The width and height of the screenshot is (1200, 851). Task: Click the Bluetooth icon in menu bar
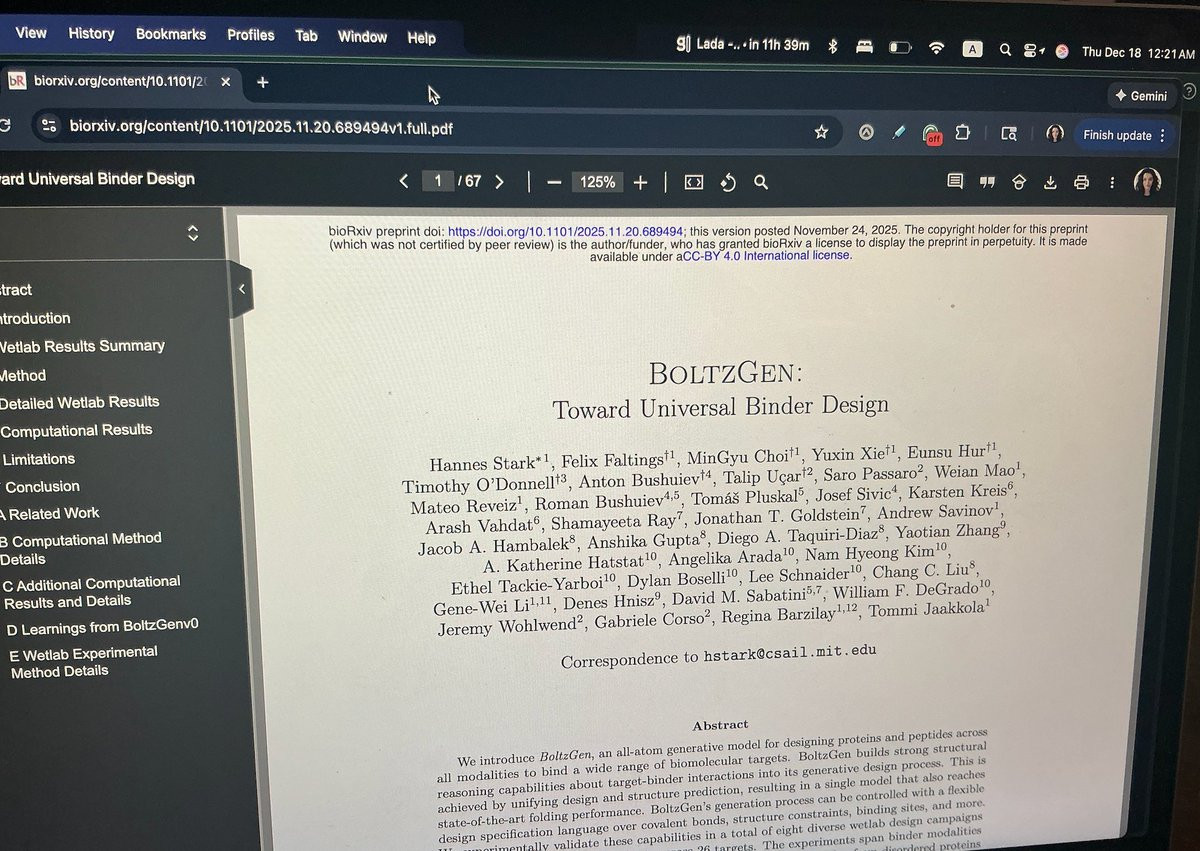833,47
